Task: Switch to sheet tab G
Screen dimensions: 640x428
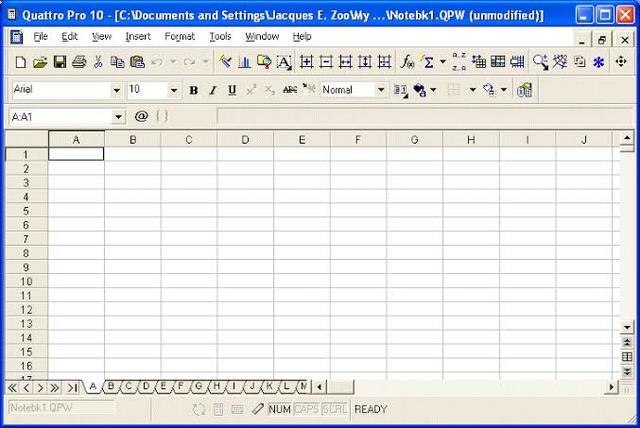Action: click(199, 386)
